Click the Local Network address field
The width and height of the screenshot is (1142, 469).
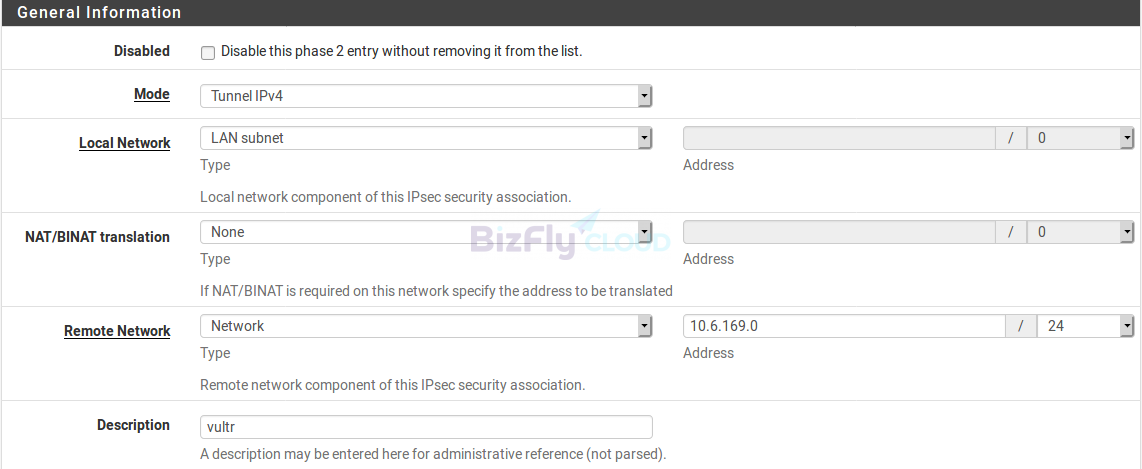pos(839,138)
